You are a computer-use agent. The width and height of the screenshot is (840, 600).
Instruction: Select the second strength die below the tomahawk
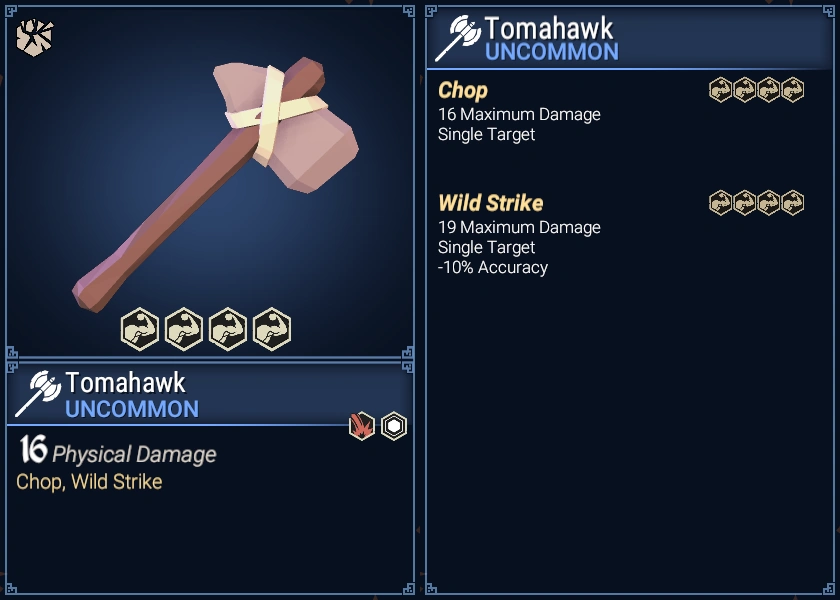point(184,329)
